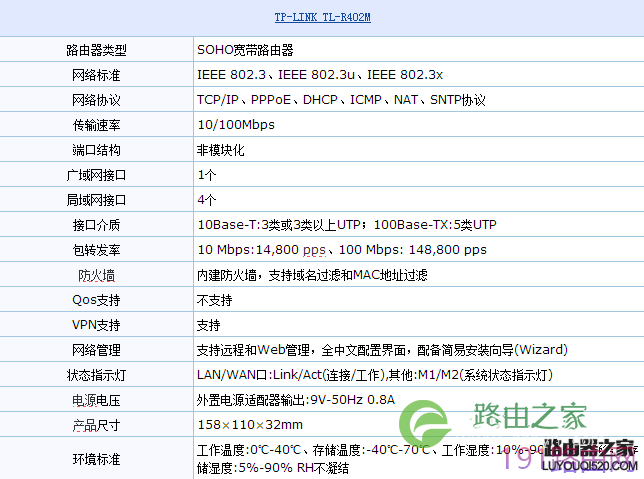Click the 内建防火墙 description value
644x479 pixels.
[x=312, y=275]
